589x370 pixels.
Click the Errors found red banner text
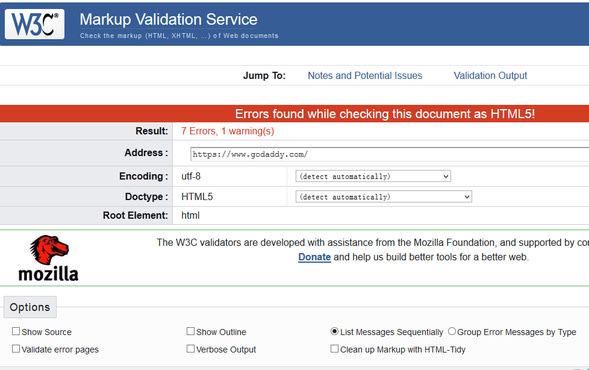pyautogui.click(x=385, y=114)
